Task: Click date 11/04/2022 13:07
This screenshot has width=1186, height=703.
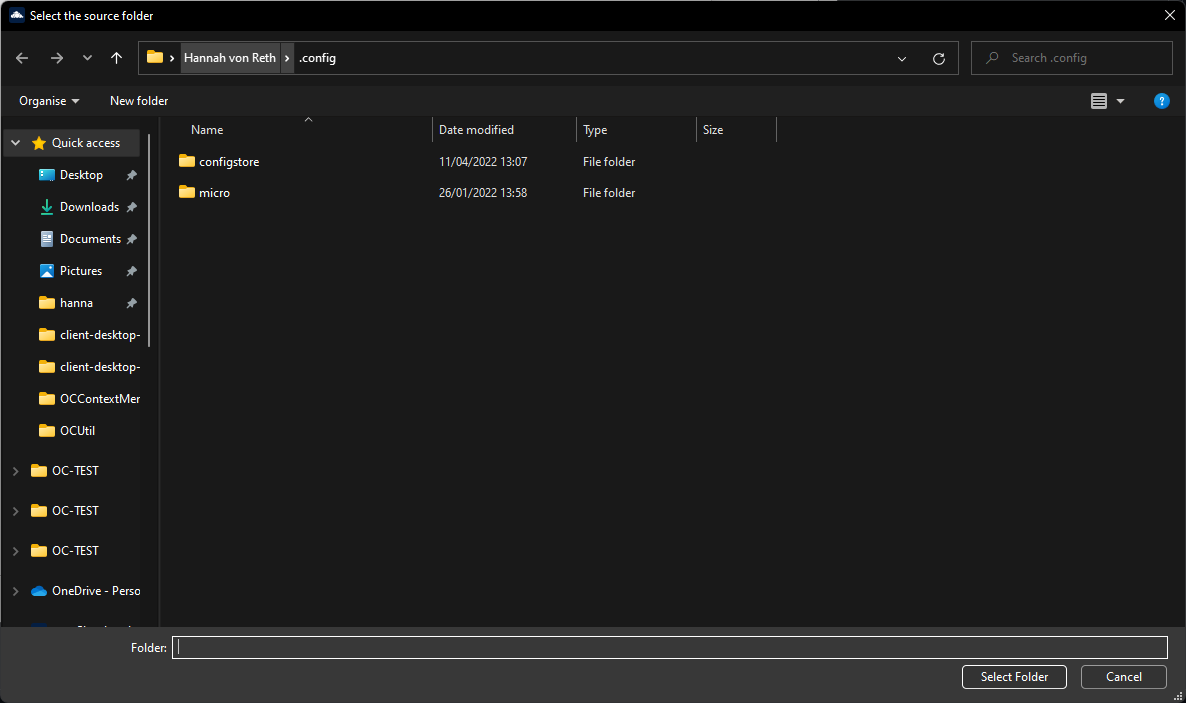Action: [483, 162]
